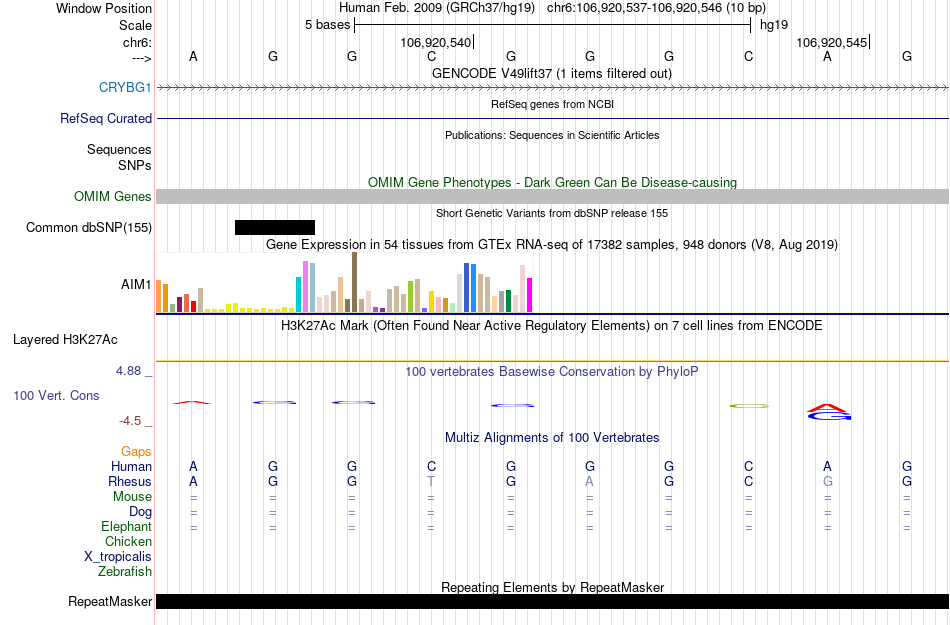Click the H3K27Ac Mark track title
This screenshot has width=950, height=625.
[x=552, y=326]
